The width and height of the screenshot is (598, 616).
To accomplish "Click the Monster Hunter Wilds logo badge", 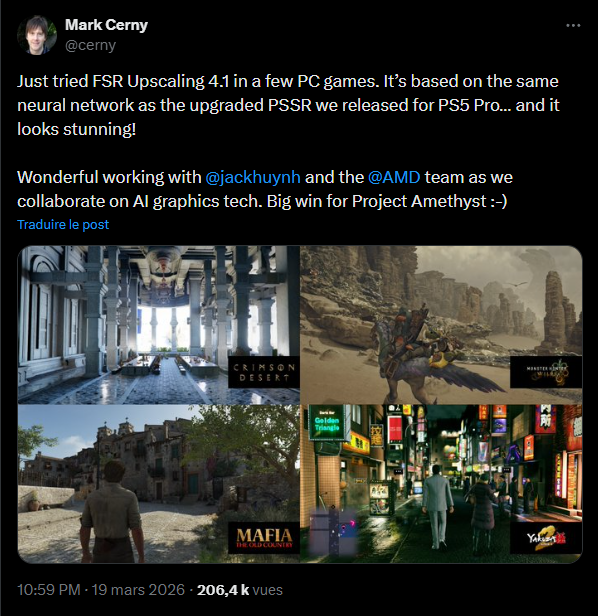I will coord(546,372).
